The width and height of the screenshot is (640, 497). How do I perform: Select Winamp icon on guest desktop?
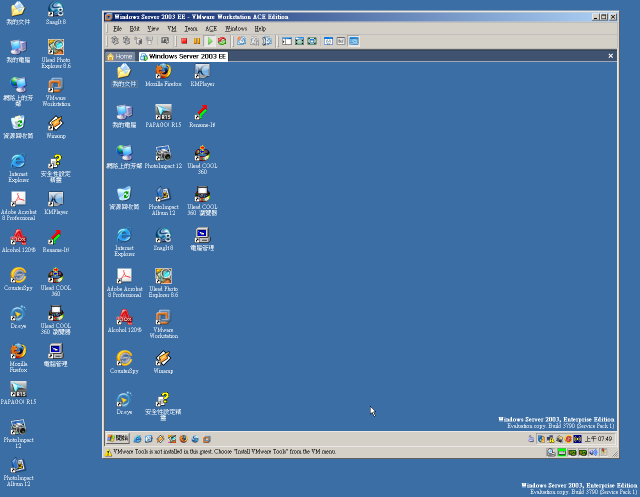[x=163, y=362]
